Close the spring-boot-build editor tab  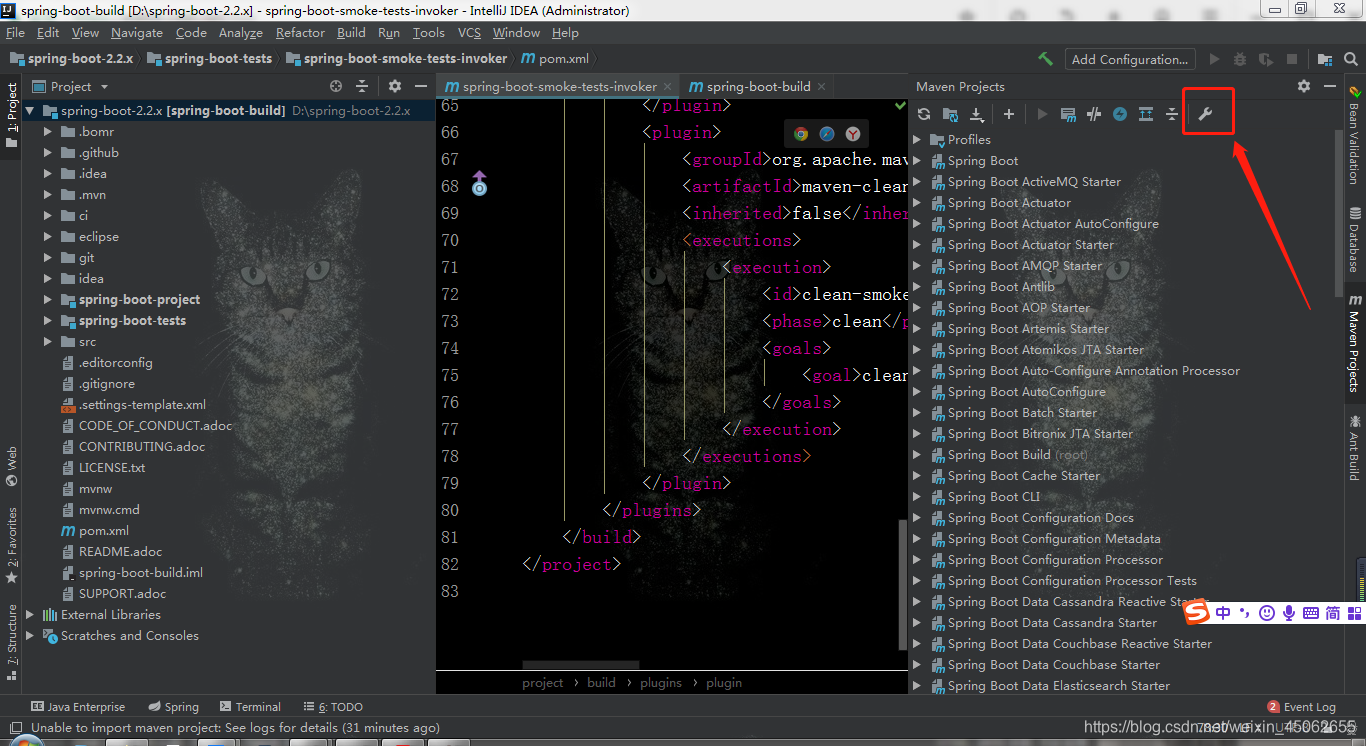click(x=822, y=87)
